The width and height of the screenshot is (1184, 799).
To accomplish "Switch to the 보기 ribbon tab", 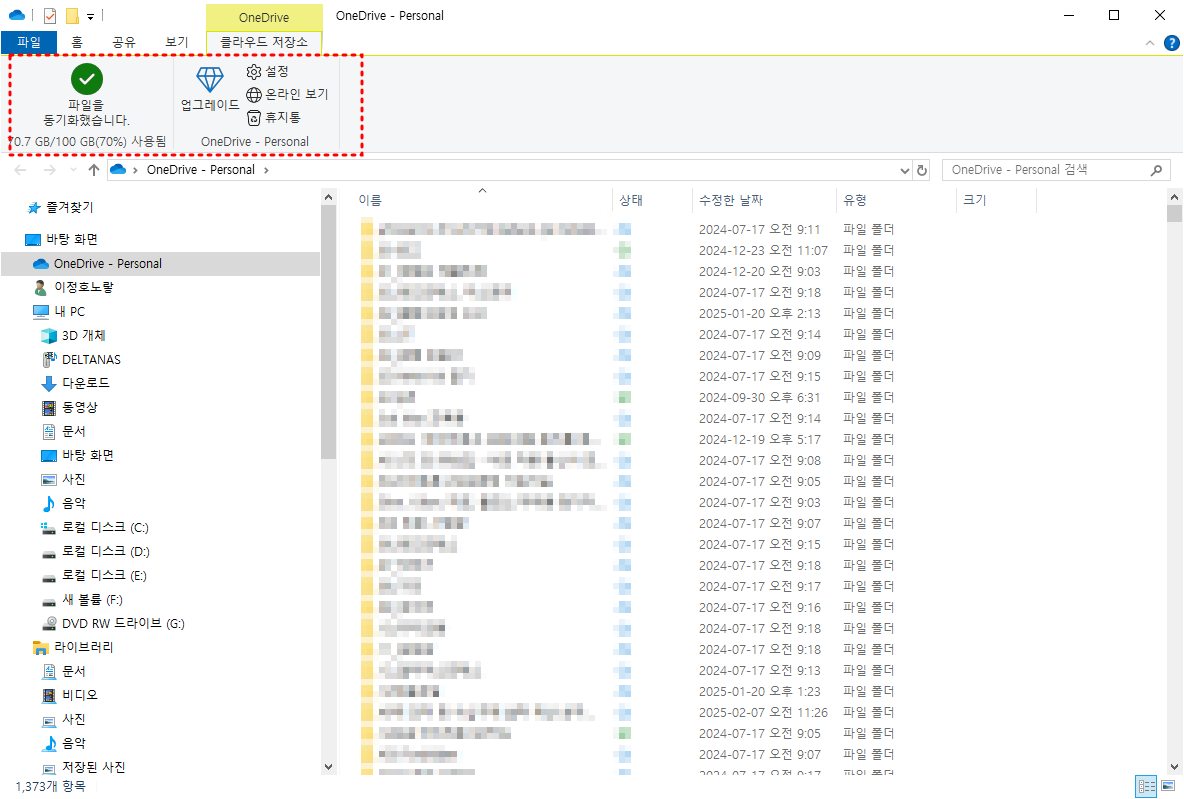I will (x=177, y=42).
